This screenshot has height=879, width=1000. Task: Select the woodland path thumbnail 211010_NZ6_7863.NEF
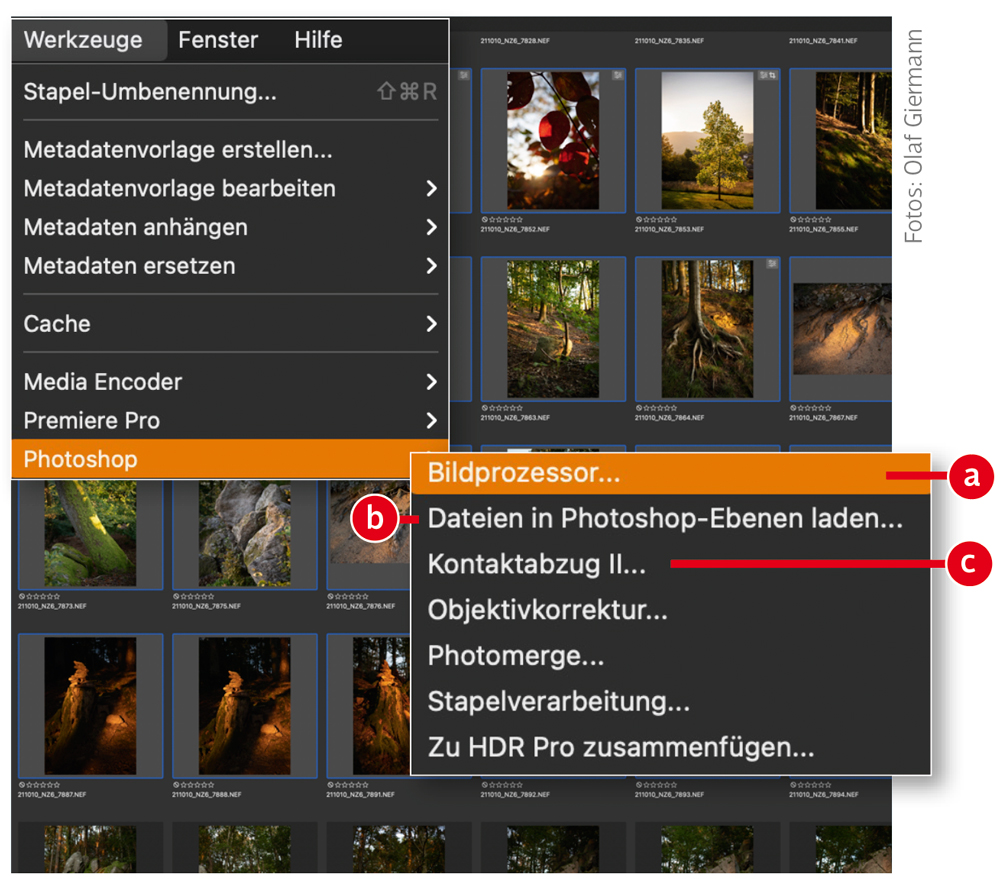point(553,329)
